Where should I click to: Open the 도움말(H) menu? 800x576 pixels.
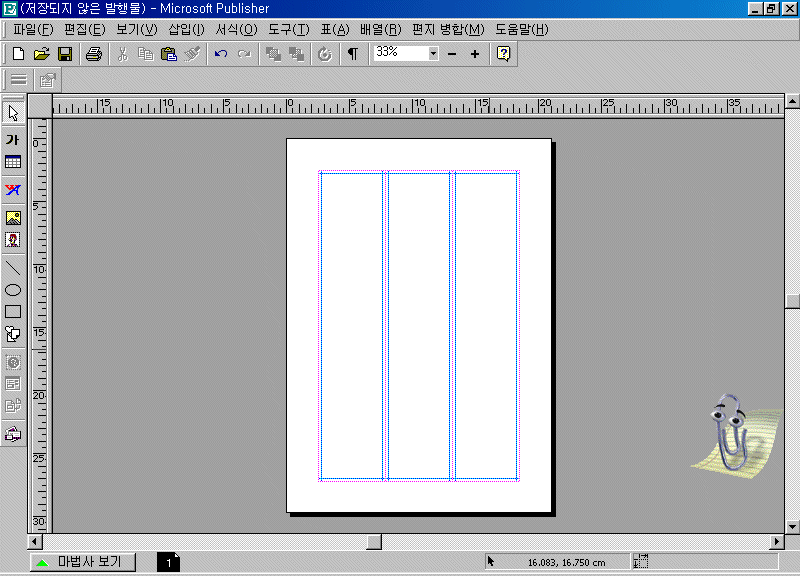pos(521,30)
